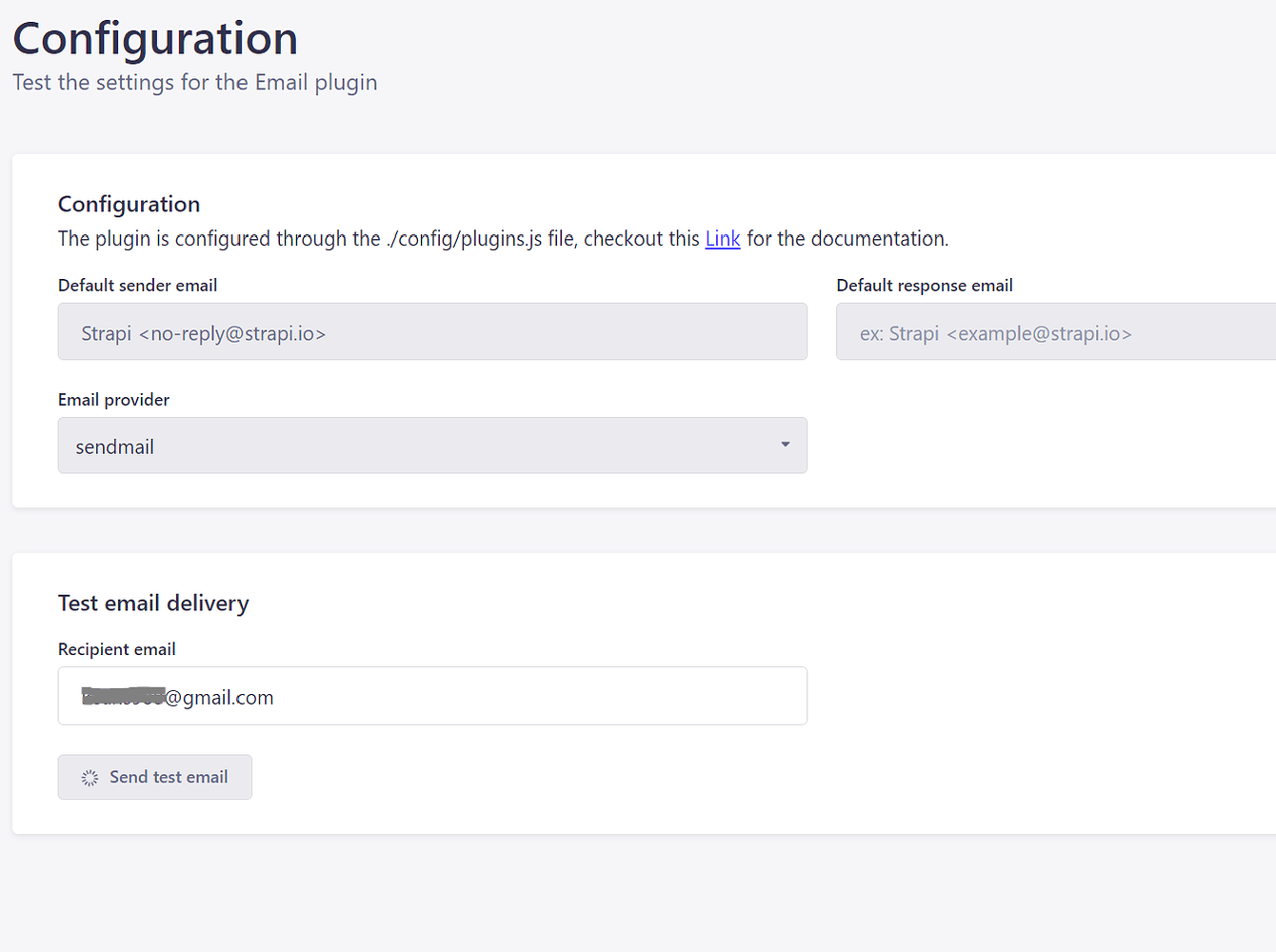
Task: Click inside the Recipient email input field
Action: 432,696
